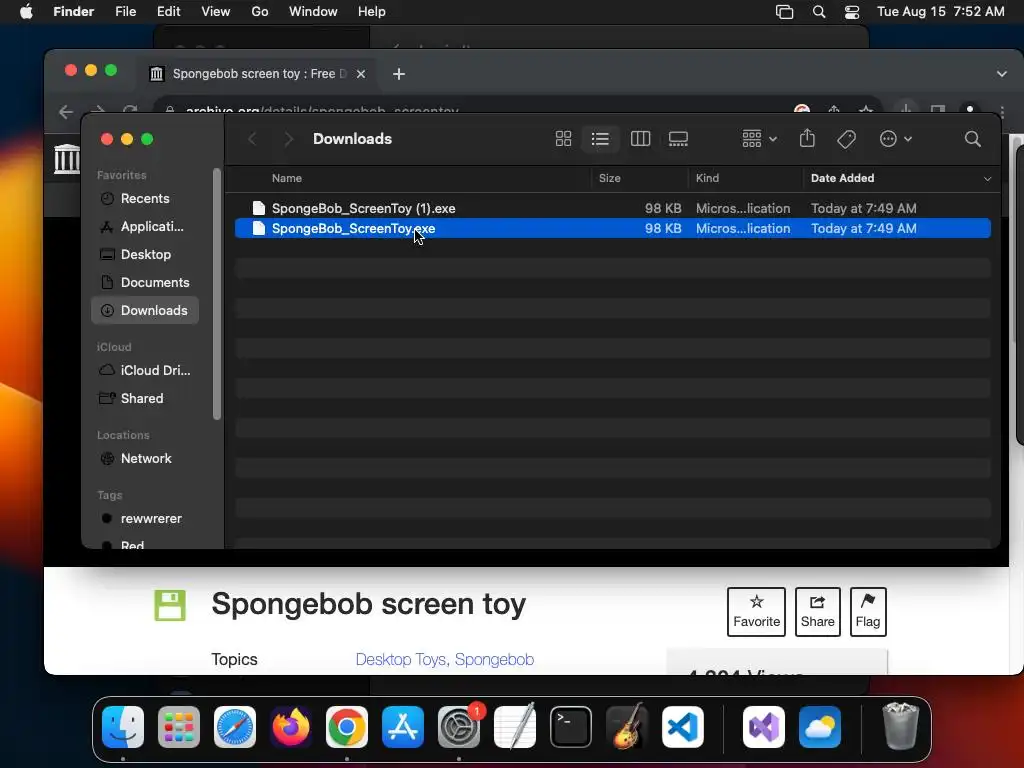Screen dimensions: 1024x768
Task: Open Desktop in Finder sidebar
Action: click(144, 255)
